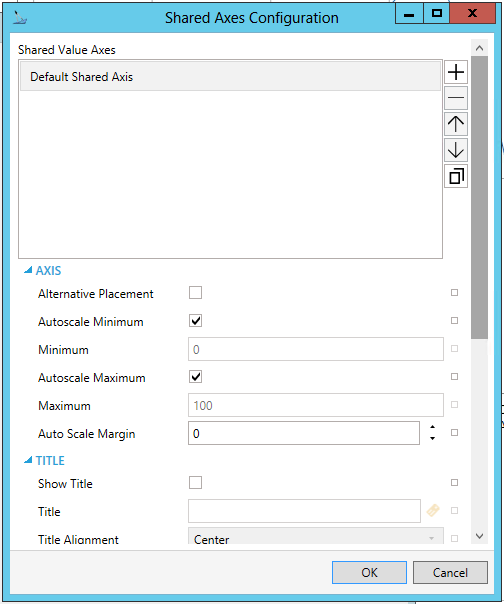Move axis up with up arrow icon
The height and width of the screenshot is (604, 504).
(x=456, y=124)
